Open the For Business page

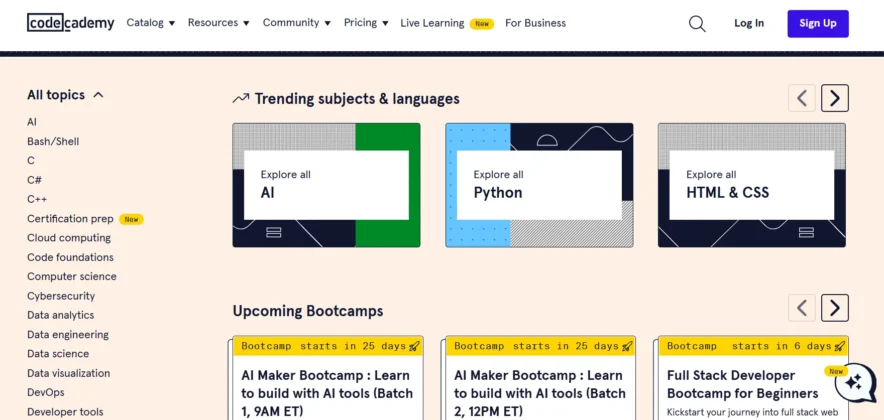tap(535, 23)
